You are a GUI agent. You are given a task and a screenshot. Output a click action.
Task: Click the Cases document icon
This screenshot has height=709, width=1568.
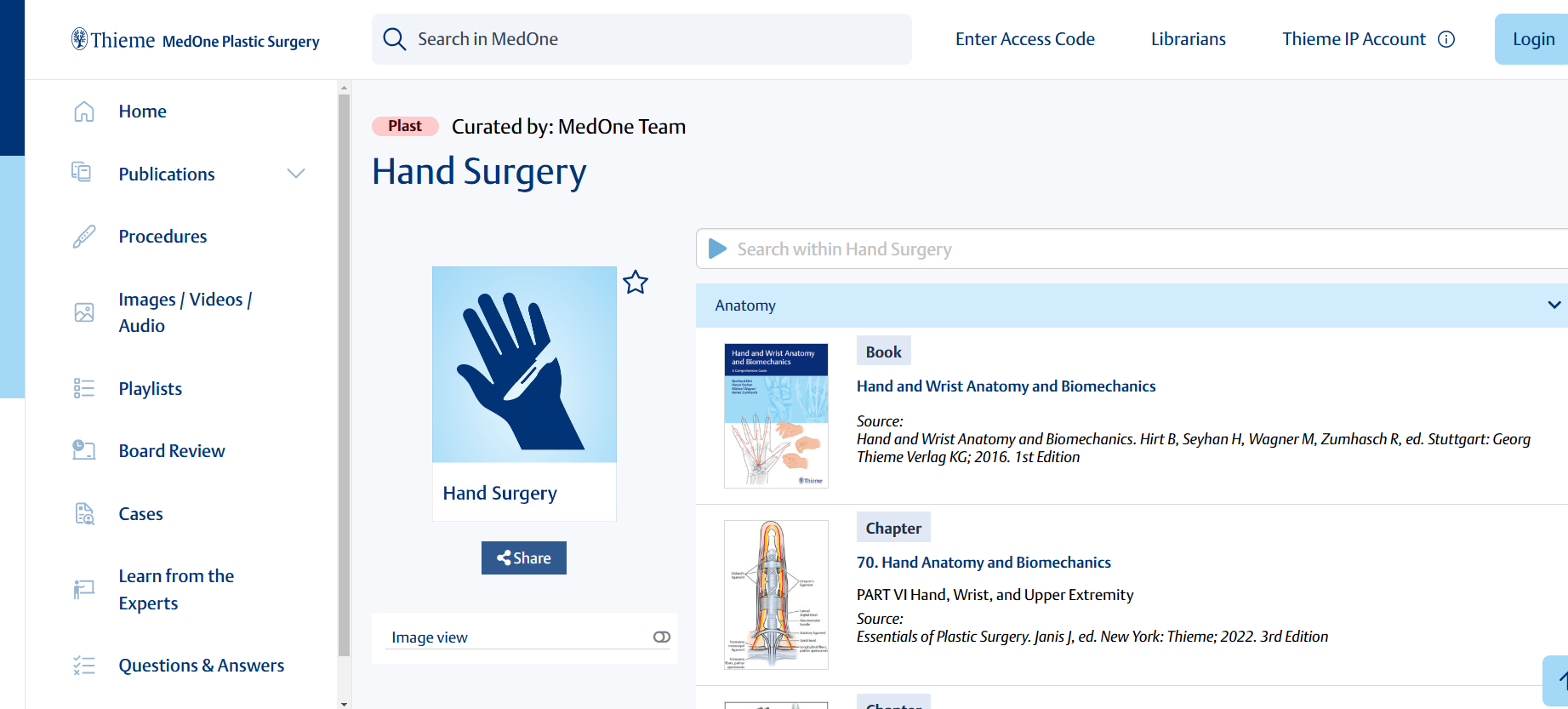click(84, 513)
